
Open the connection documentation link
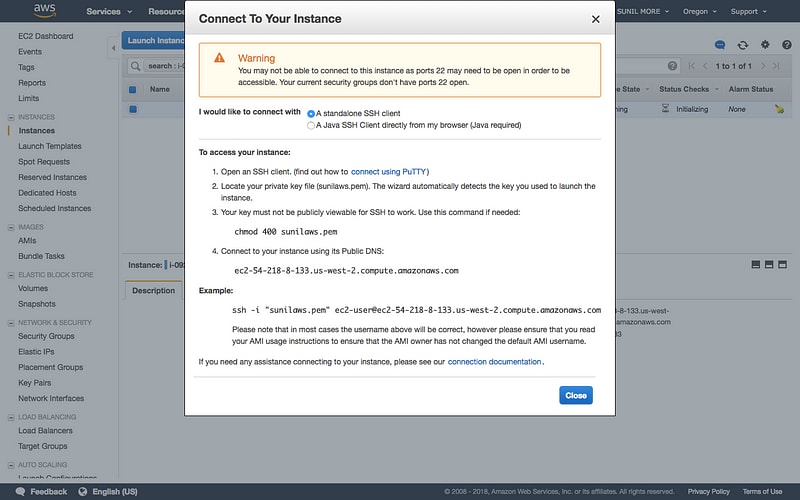tap(494, 362)
